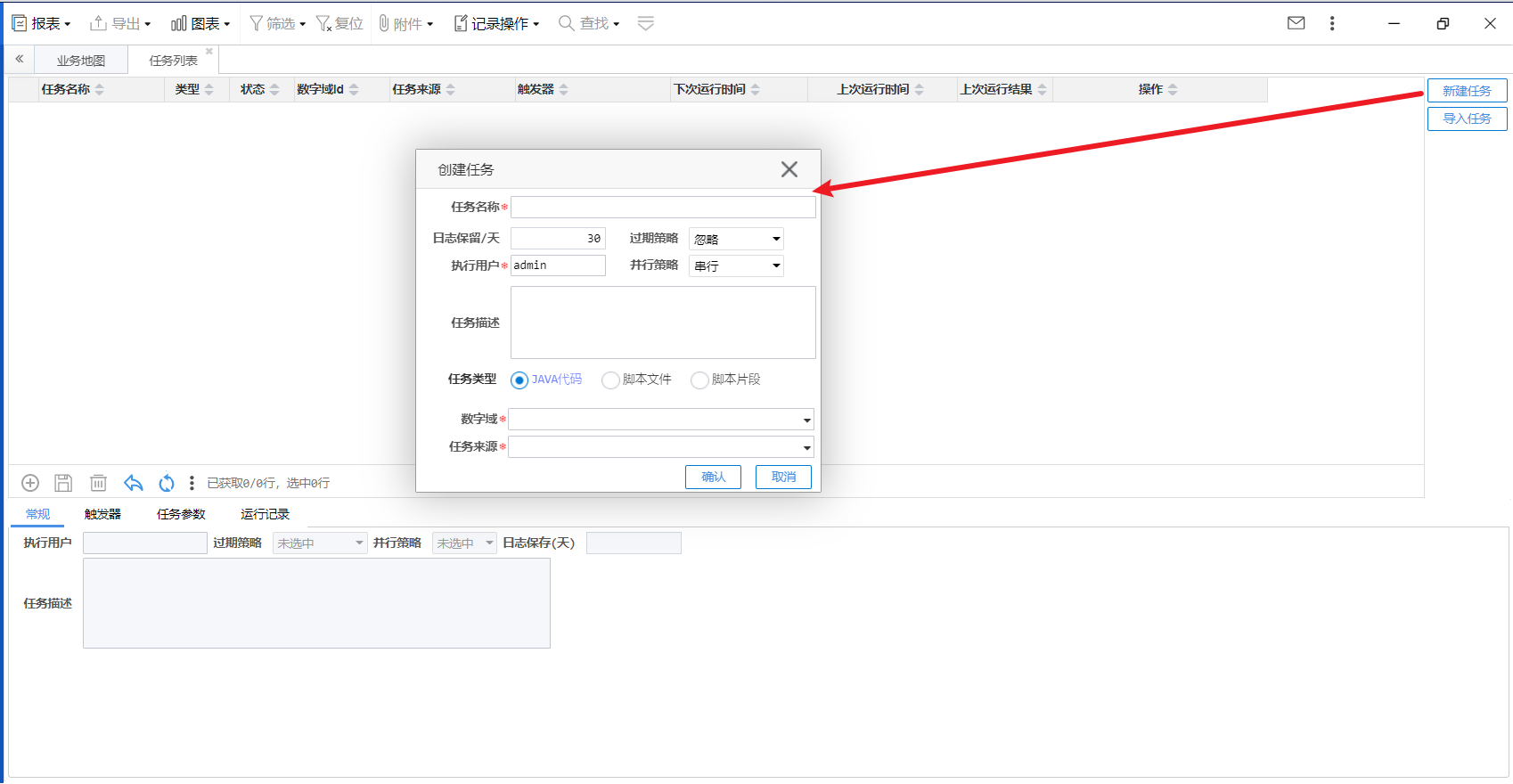Image resolution: width=1513 pixels, height=784 pixels.
Task: Click the save disk icon
Action: 63,483
